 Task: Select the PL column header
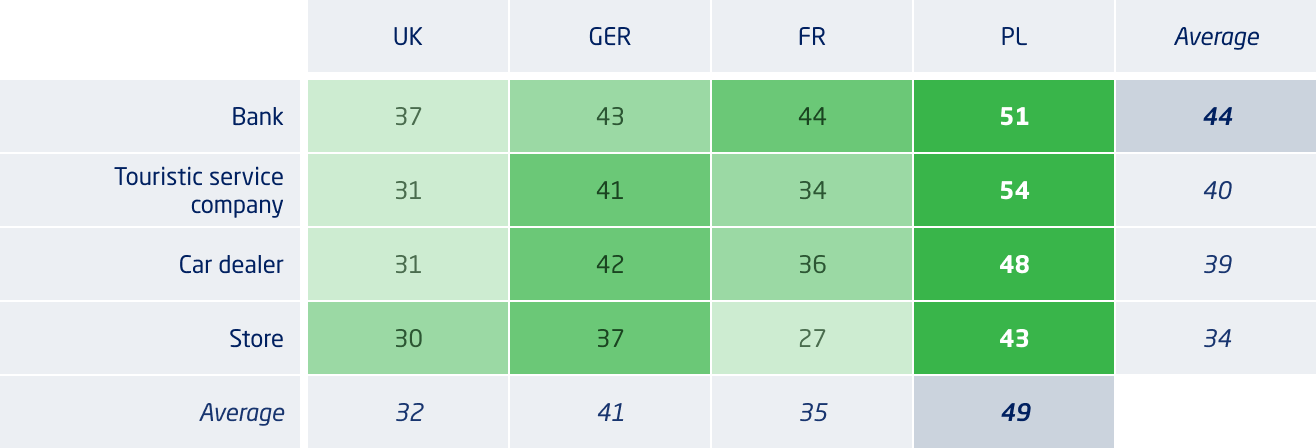point(1014,37)
